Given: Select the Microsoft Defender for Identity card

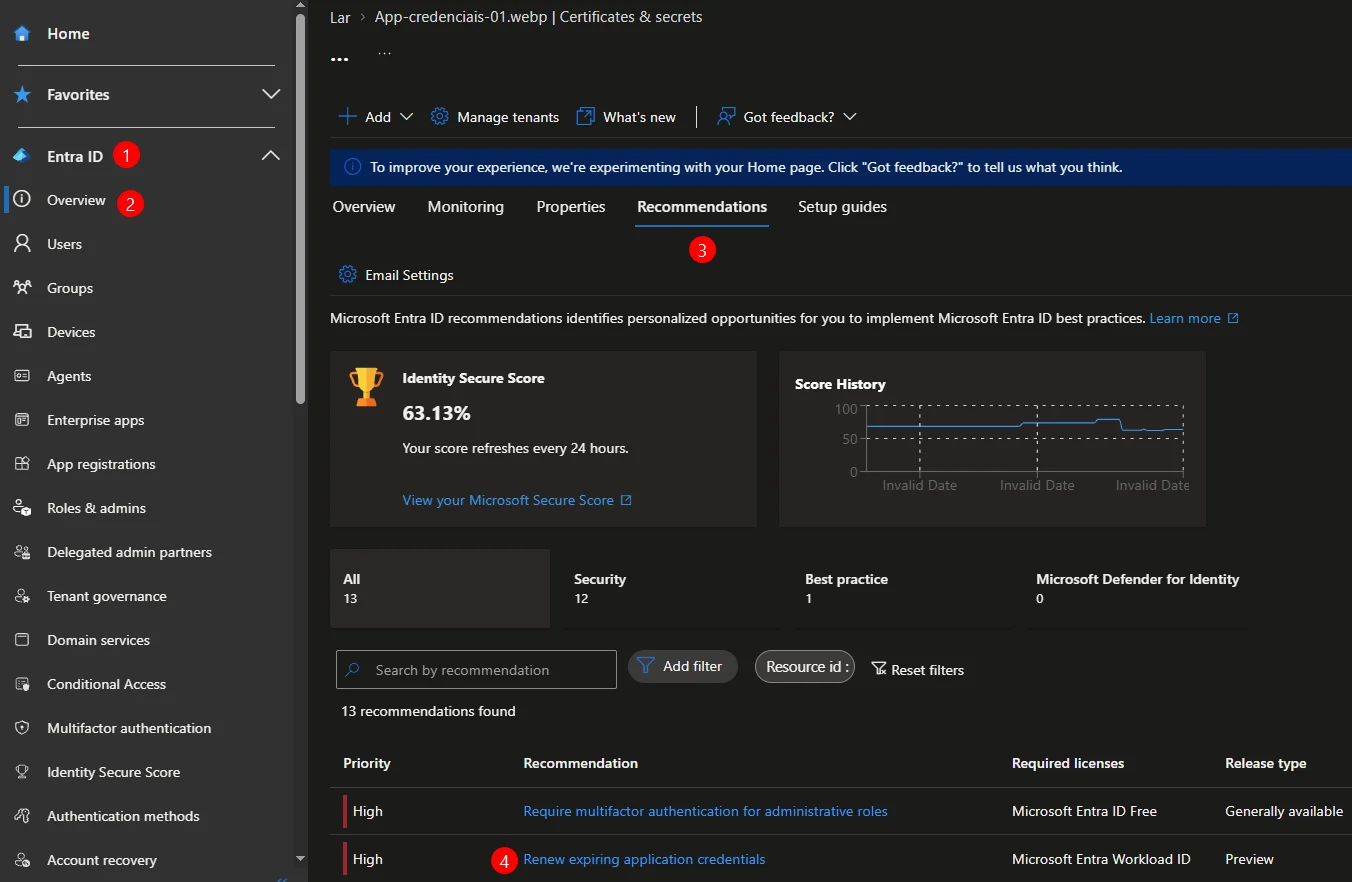Looking at the screenshot, I should pyautogui.click(x=1137, y=588).
